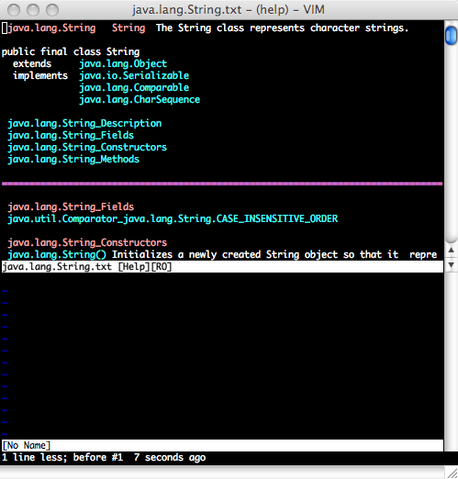Follow the java.lang.String() constructor link
Image resolution: width=458 pixels, height=479 pixels.
pos(57,255)
